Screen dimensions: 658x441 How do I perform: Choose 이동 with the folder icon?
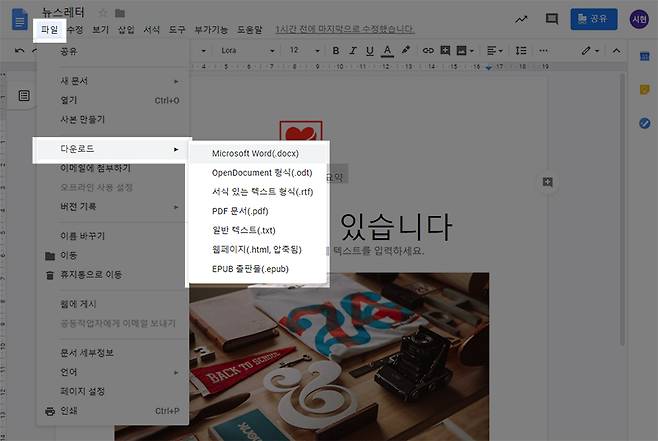[x=112, y=256]
